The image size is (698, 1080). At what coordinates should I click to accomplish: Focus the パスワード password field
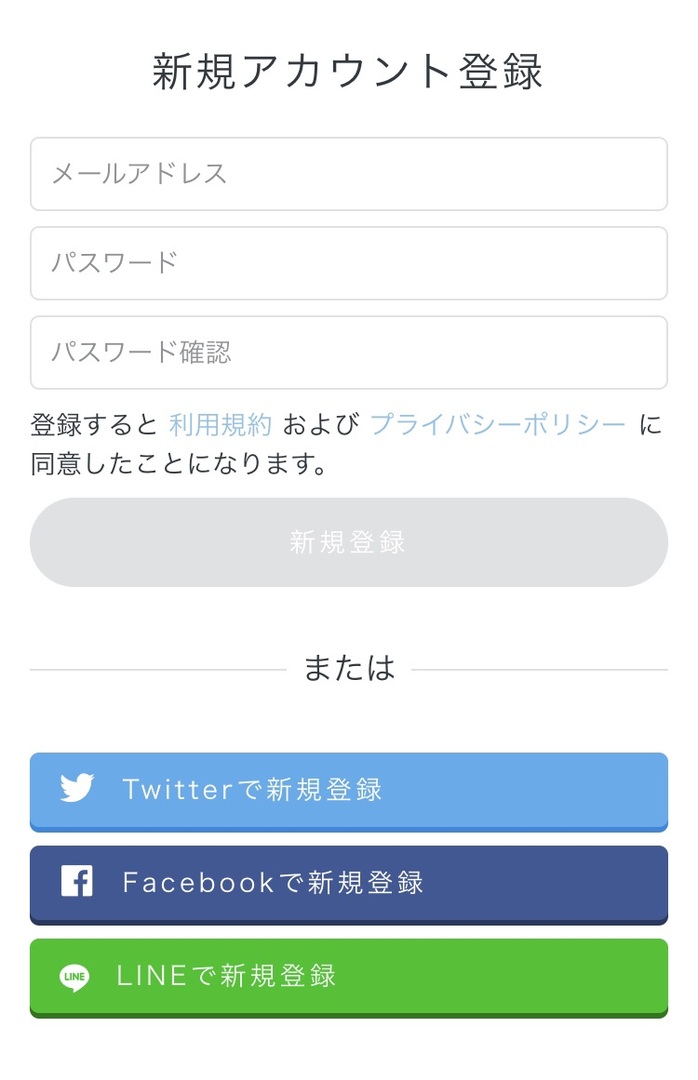348,263
